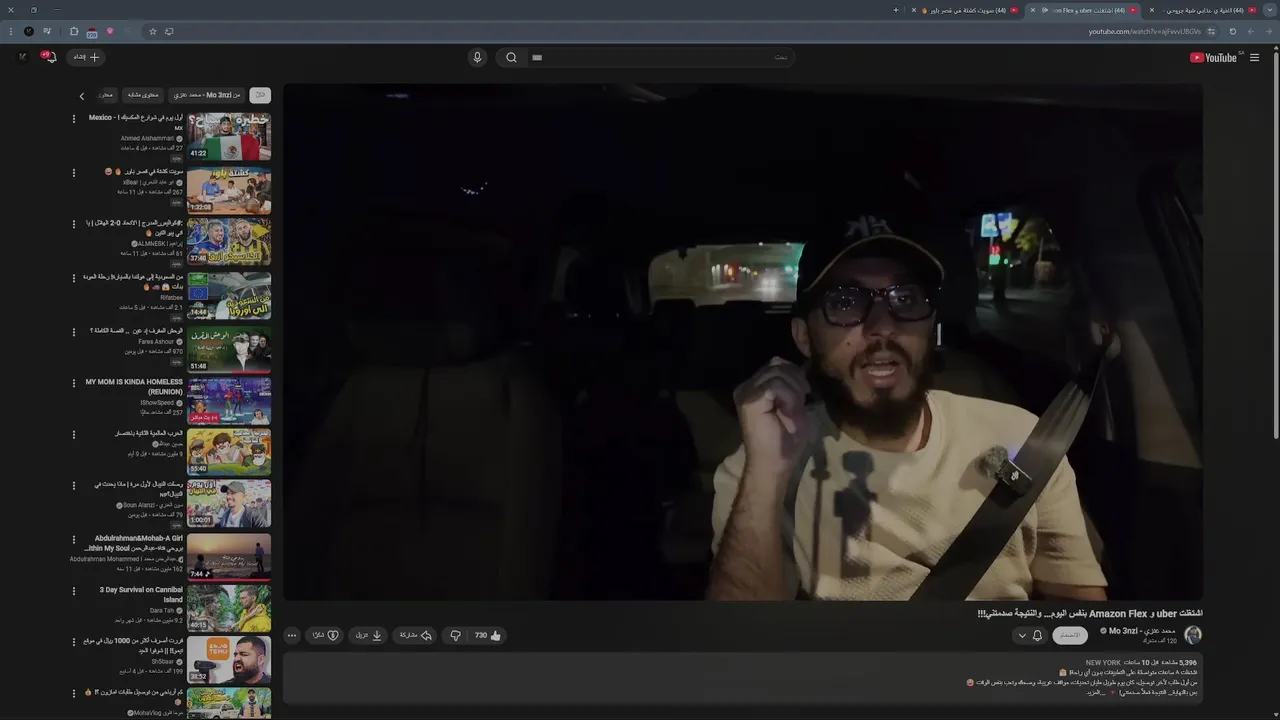Open the browser three-dot menu
The width and height of the screenshot is (1280, 720).
pyautogui.click(x=11, y=32)
